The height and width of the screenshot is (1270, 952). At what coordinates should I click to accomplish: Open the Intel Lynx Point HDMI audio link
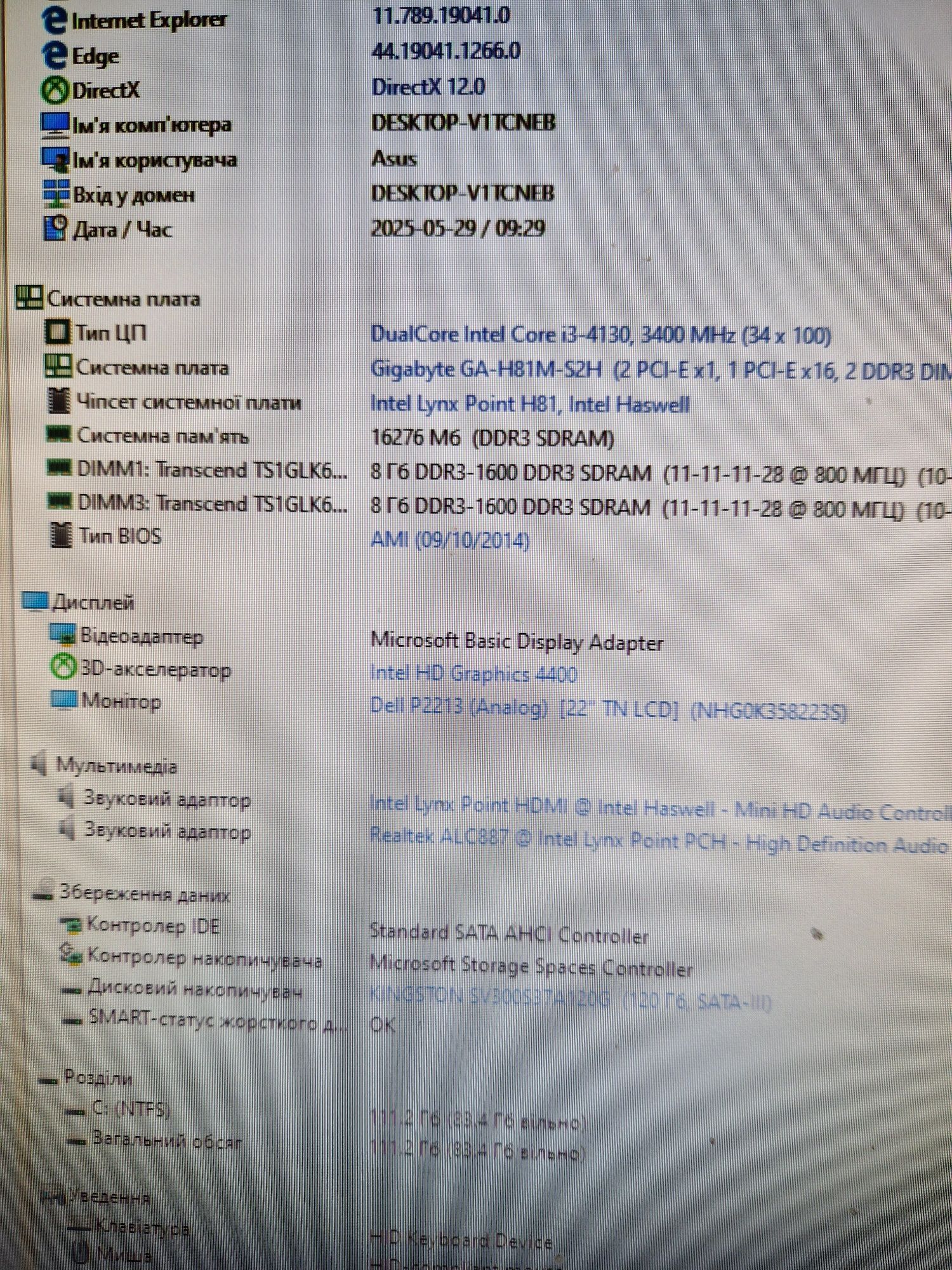point(661,808)
